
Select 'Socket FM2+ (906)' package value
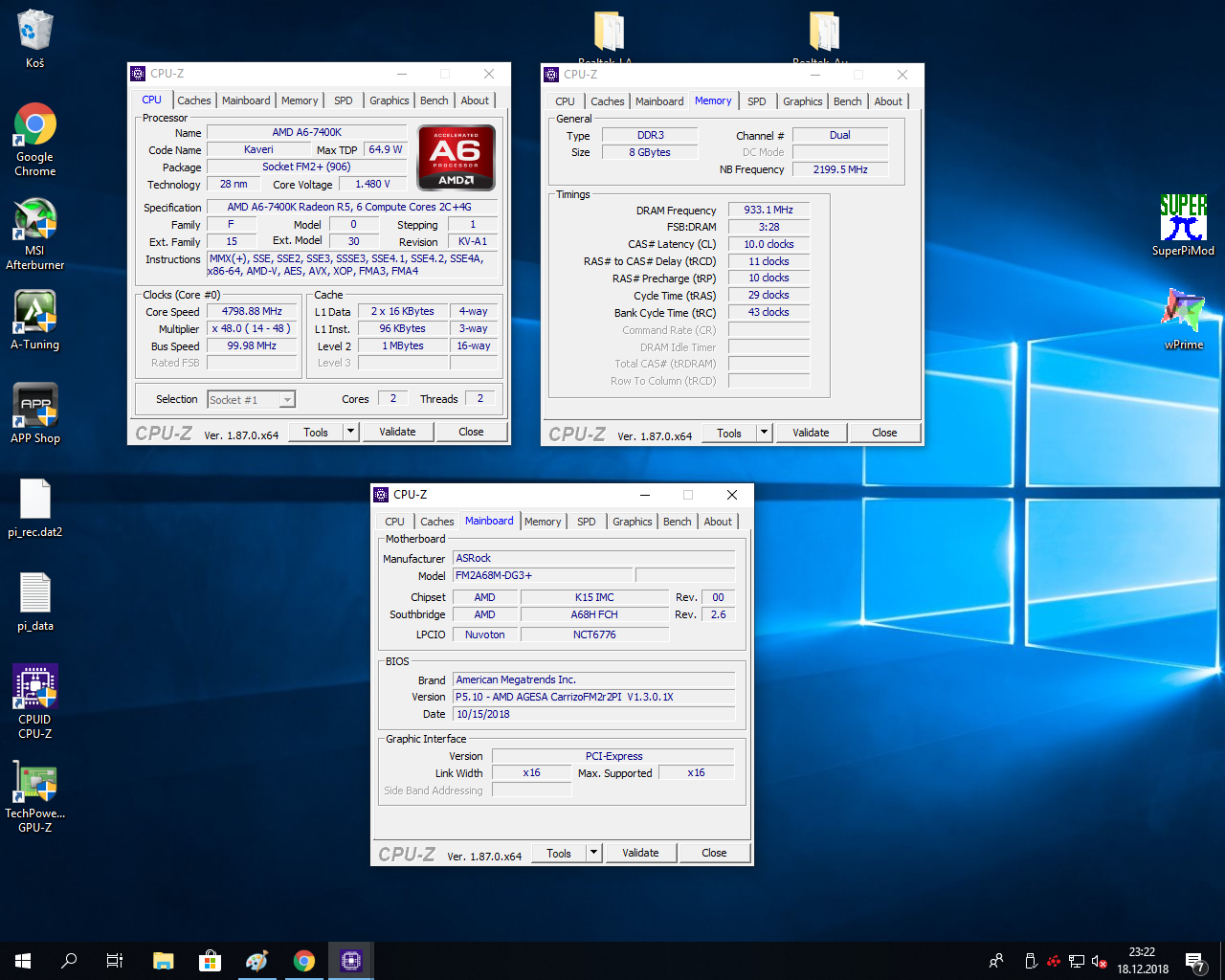[306, 167]
